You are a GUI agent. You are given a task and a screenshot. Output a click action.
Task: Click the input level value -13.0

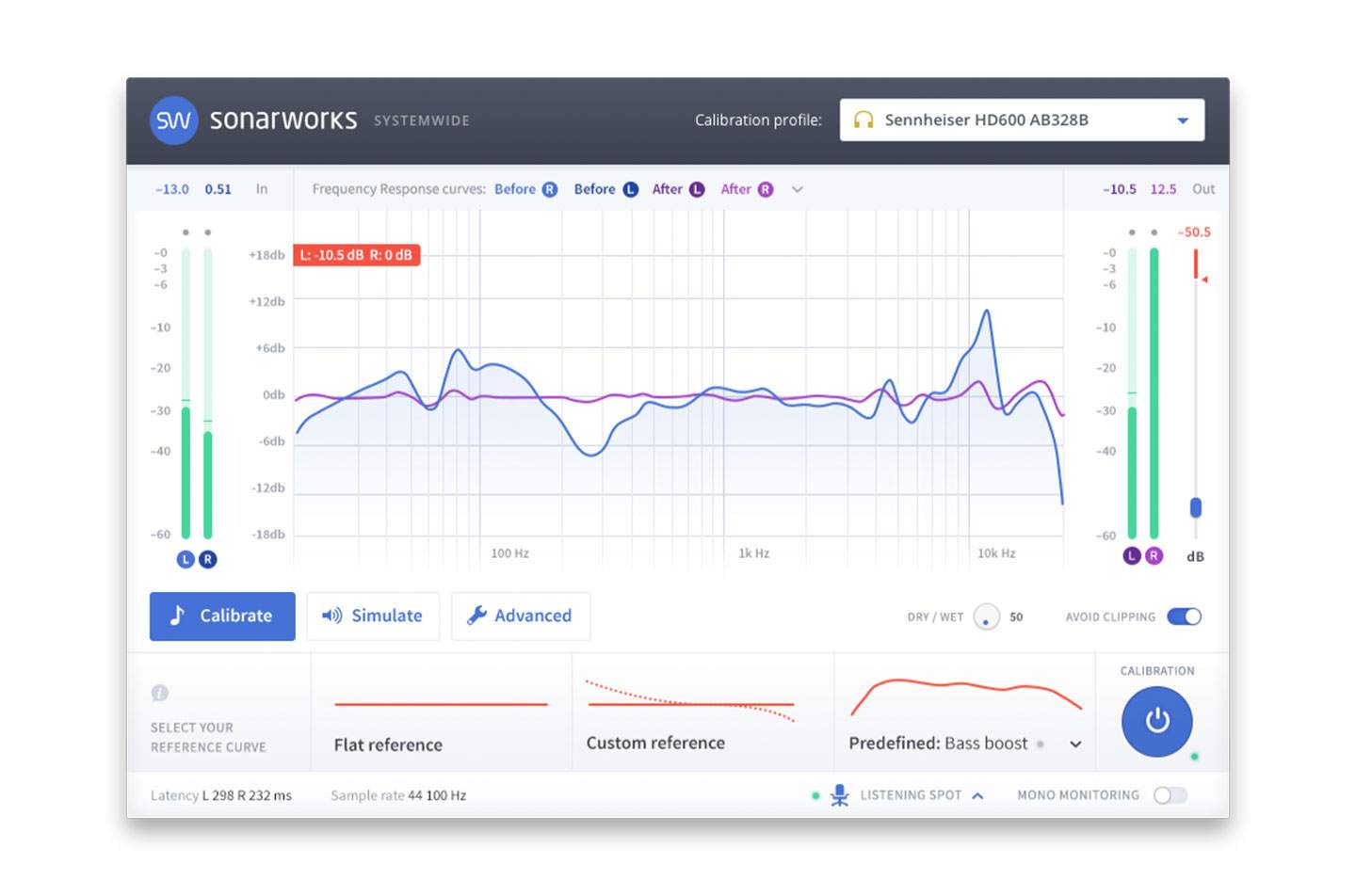[x=171, y=189]
